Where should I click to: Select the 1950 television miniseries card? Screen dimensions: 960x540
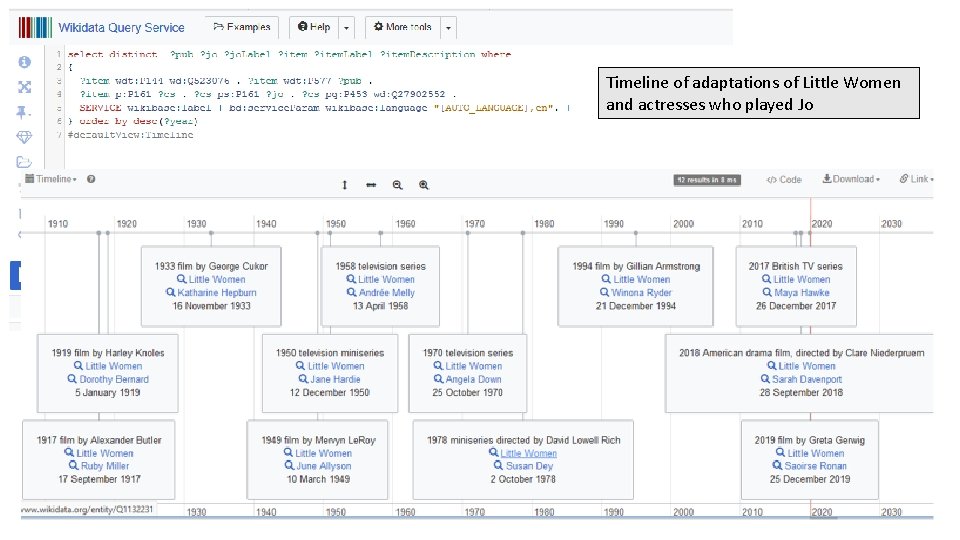329,373
